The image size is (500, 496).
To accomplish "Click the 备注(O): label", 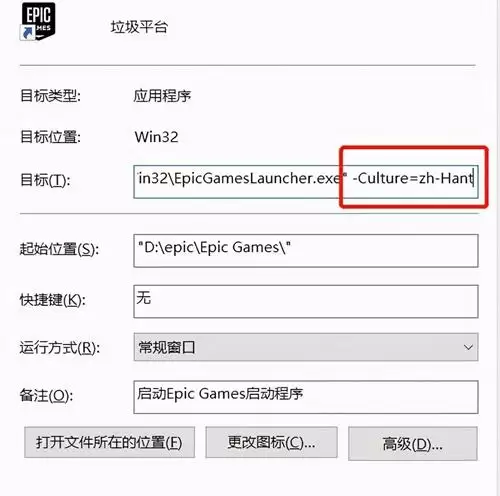I will [x=46, y=396].
